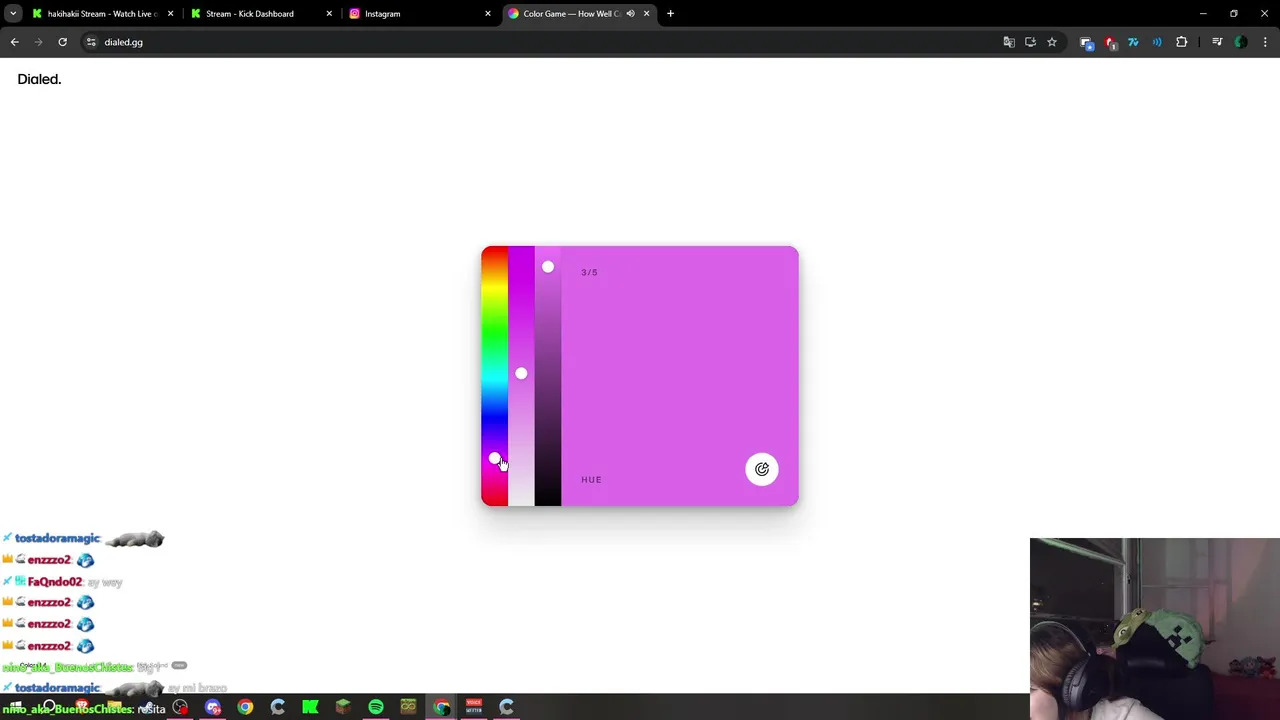Open the blue sound waves extension
1280x720 pixels.
pyautogui.click(x=1157, y=42)
